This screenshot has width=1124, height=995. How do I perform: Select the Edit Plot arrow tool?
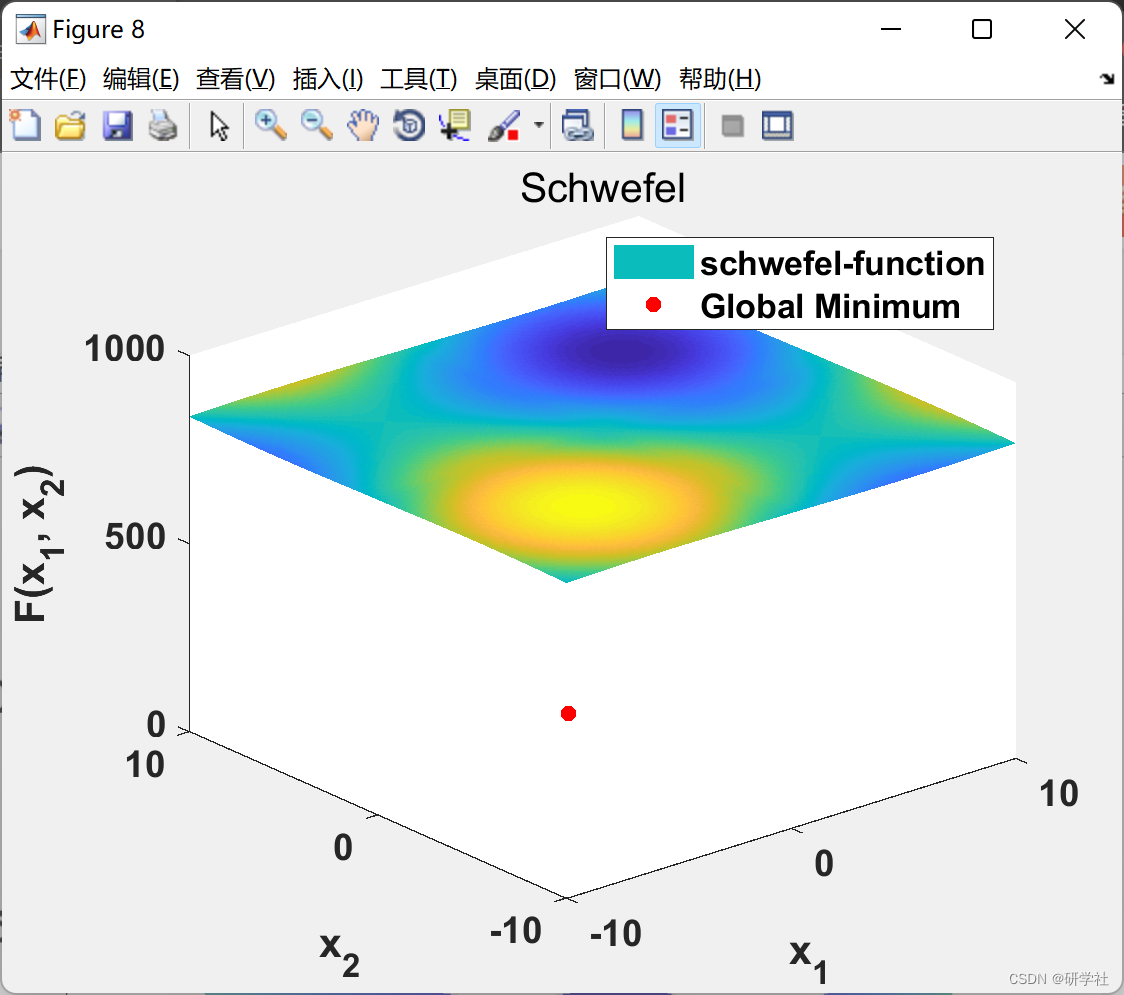coord(219,125)
